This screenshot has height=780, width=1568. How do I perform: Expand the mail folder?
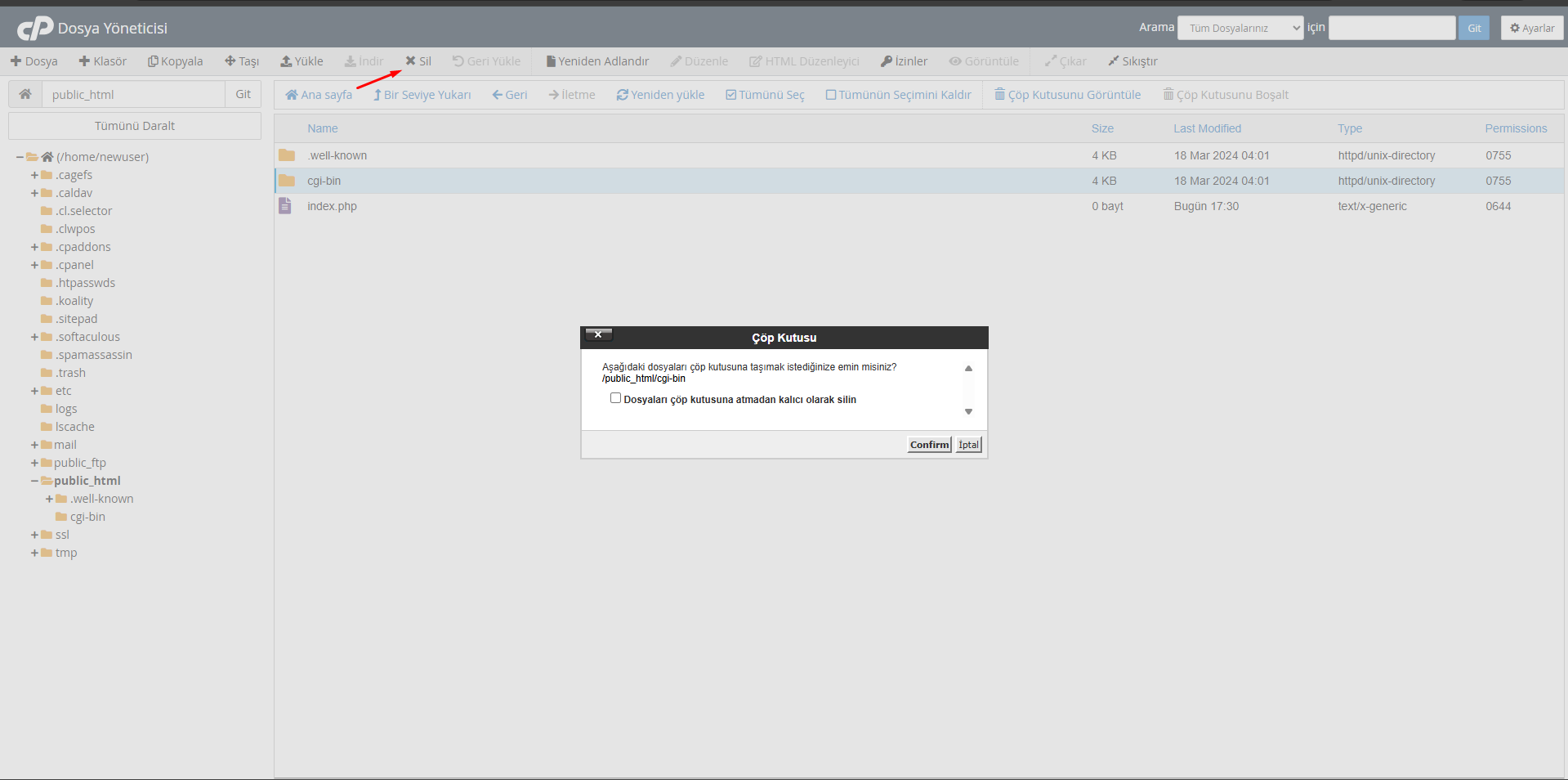coord(34,445)
